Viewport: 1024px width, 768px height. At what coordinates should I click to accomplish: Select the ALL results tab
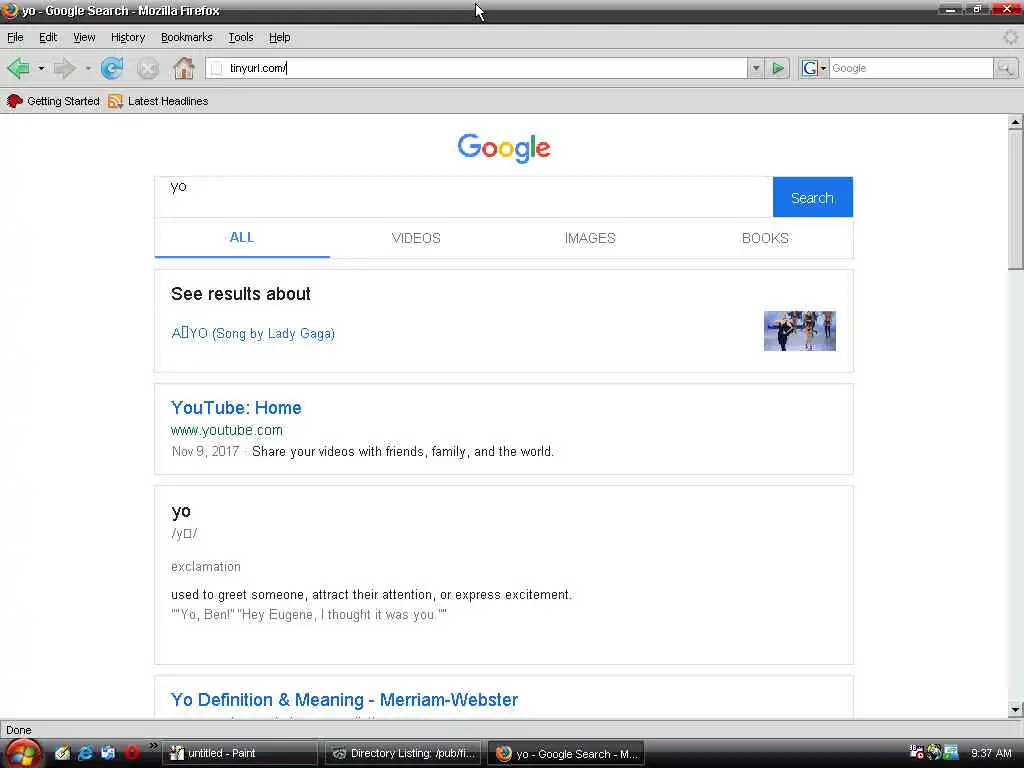(x=242, y=238)
